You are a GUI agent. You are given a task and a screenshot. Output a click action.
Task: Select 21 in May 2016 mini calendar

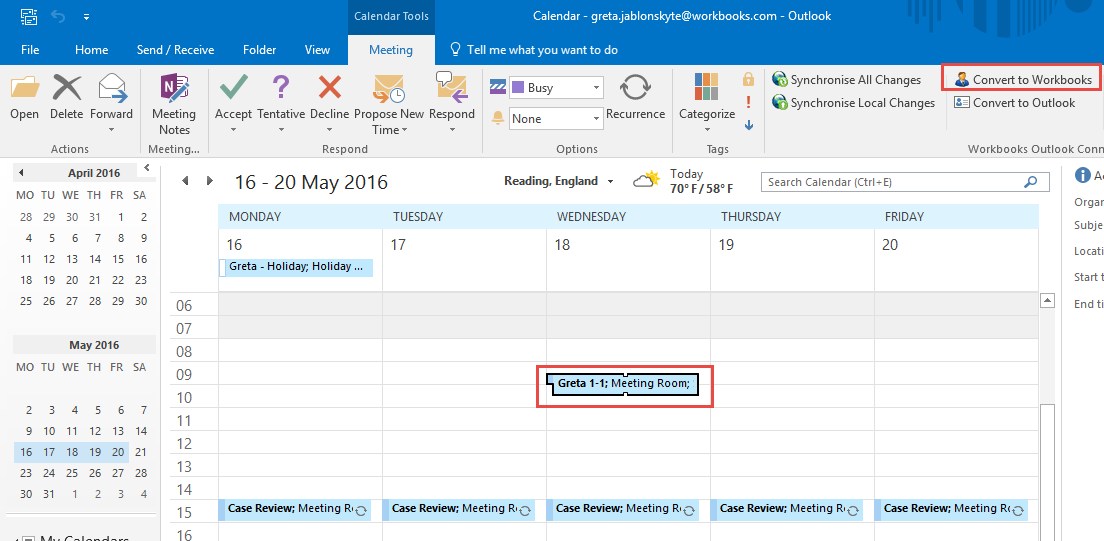coord(141,452)
